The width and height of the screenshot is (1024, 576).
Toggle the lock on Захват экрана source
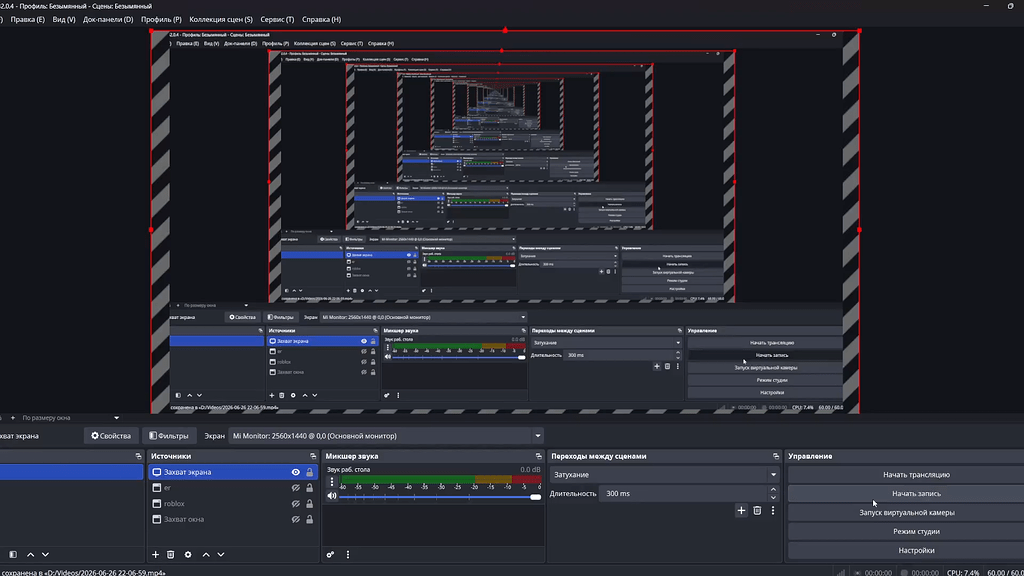point(310,472)
